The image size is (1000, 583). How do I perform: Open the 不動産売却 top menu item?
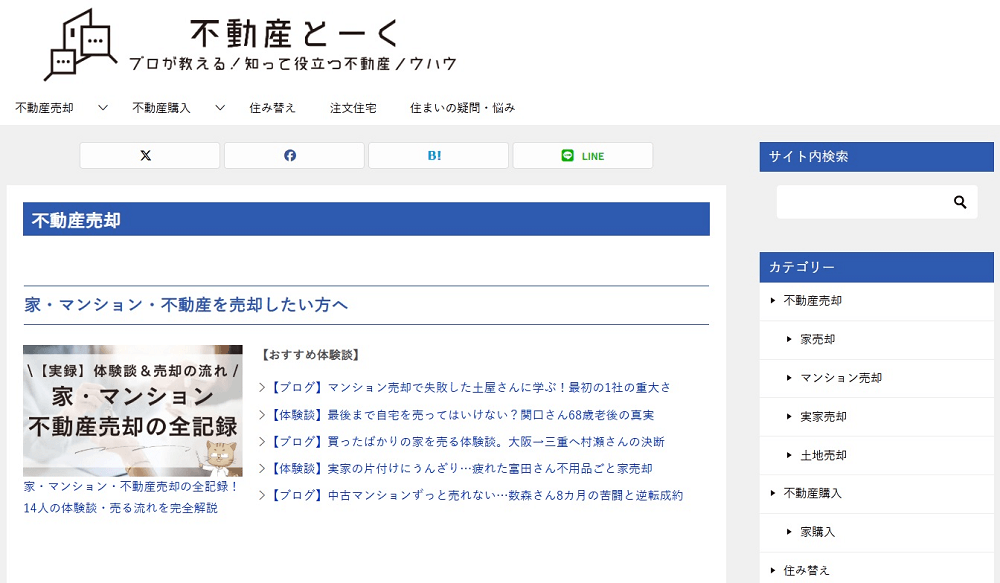(44, 108)
